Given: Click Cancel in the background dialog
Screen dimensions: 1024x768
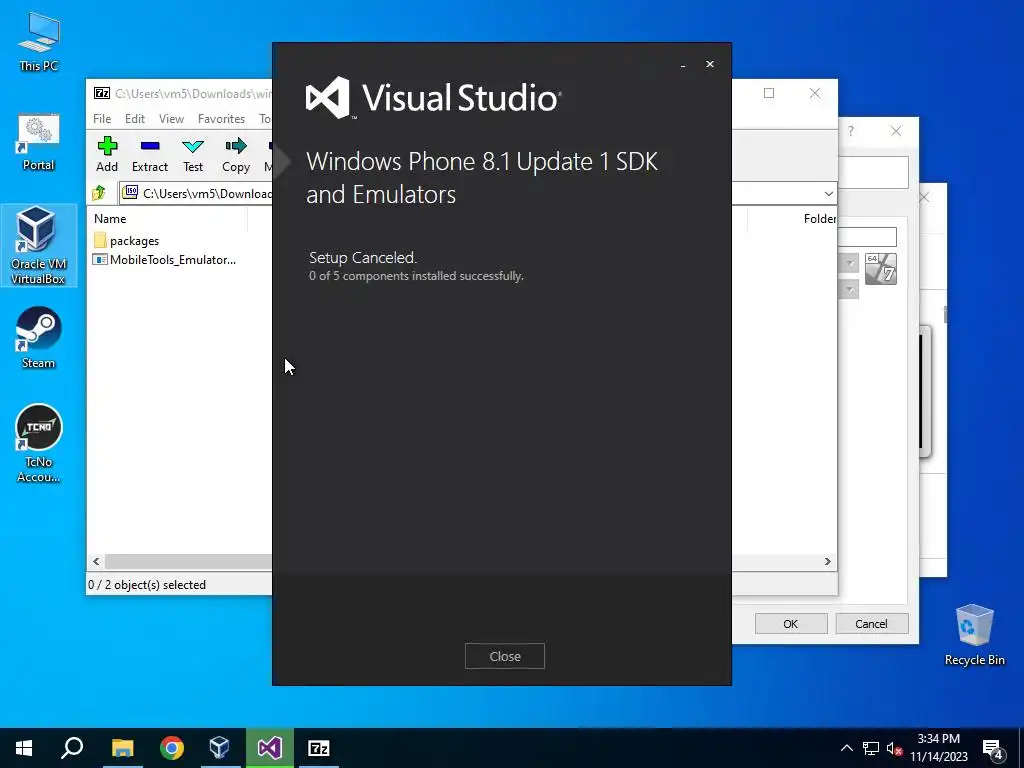Looking at the screenshot, I should tap(871, 624).
